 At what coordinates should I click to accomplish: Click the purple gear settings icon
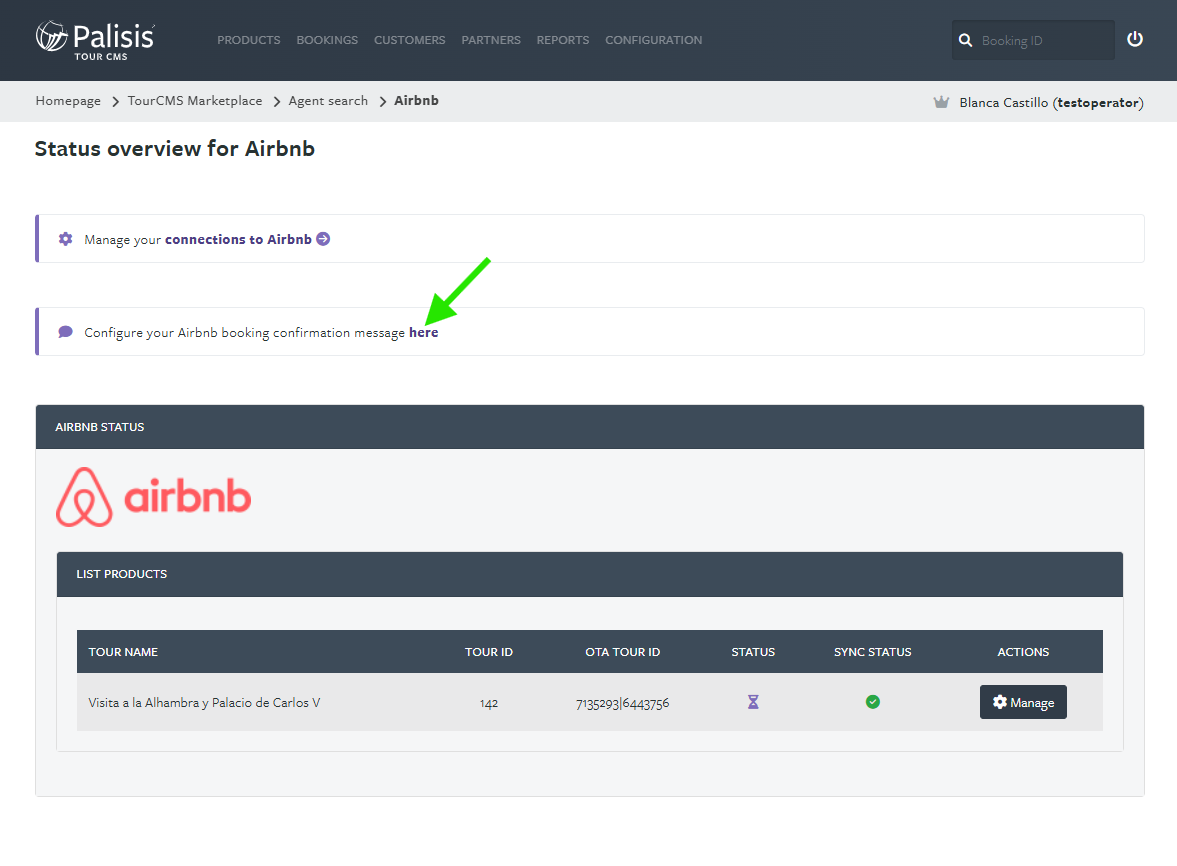(x=65, y=239)
